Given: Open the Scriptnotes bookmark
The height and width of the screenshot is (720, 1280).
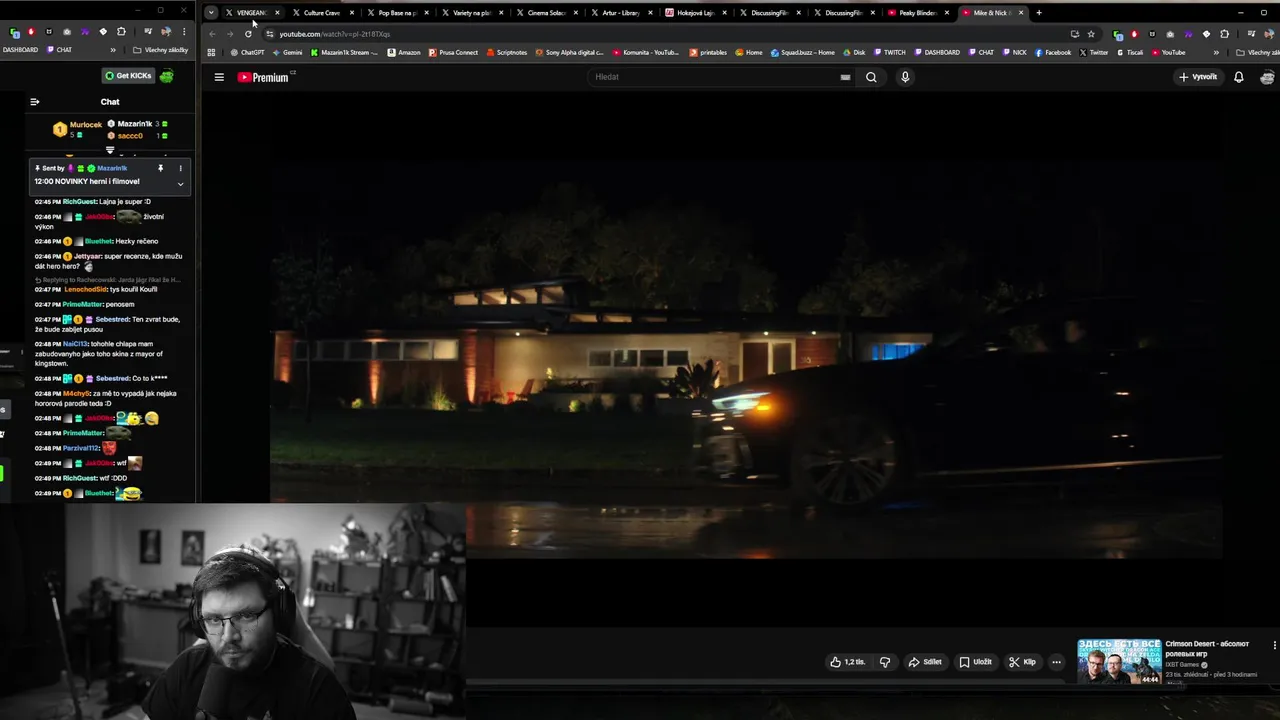Looking at the screenshot, I should coord(507,52).
